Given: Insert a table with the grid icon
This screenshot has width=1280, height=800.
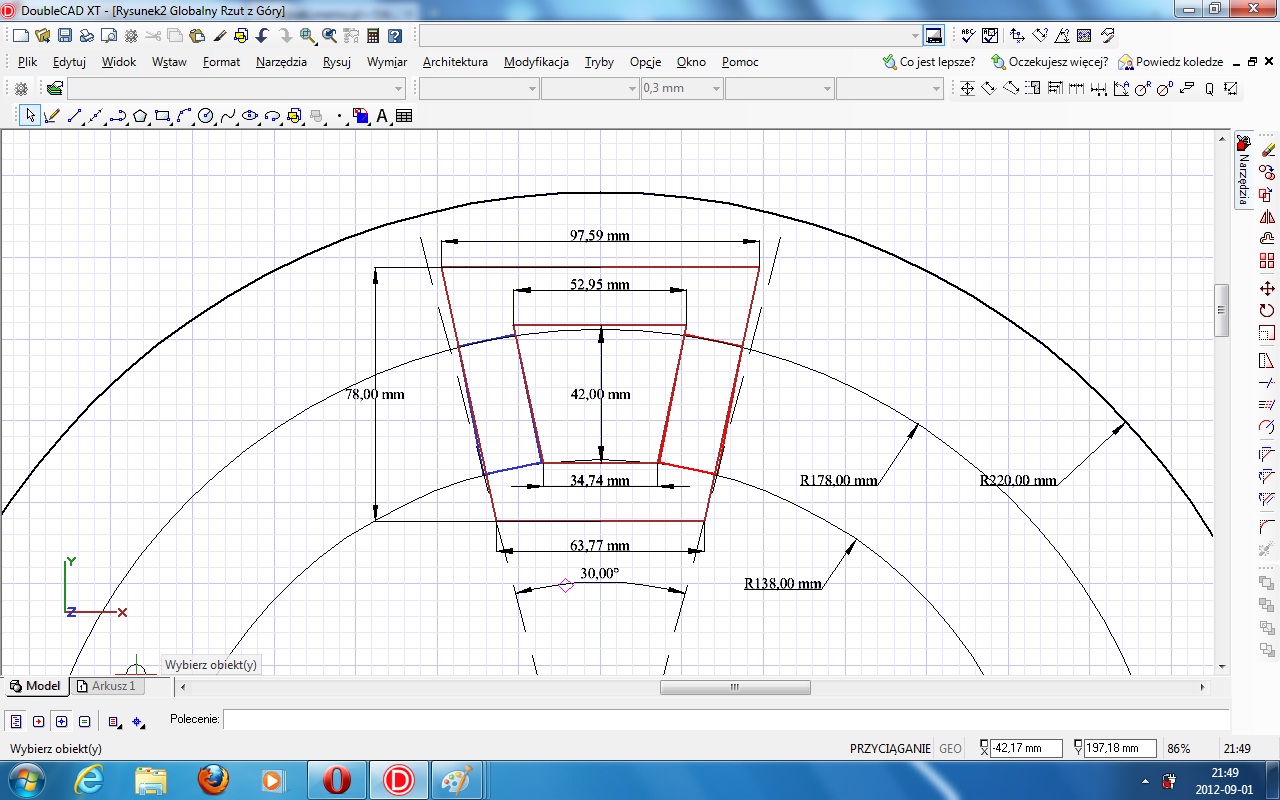Looking at the screenshot, I should 404,116.
